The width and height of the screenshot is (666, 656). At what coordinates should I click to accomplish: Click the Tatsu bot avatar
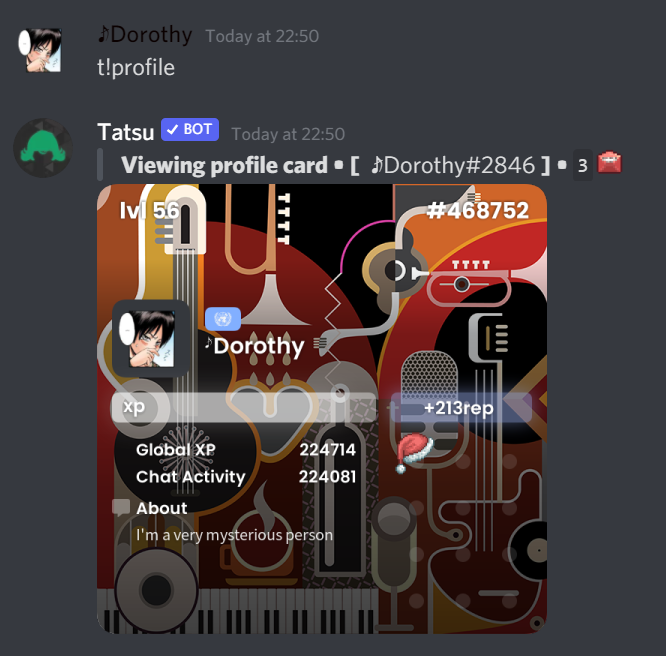click(42, 147)
